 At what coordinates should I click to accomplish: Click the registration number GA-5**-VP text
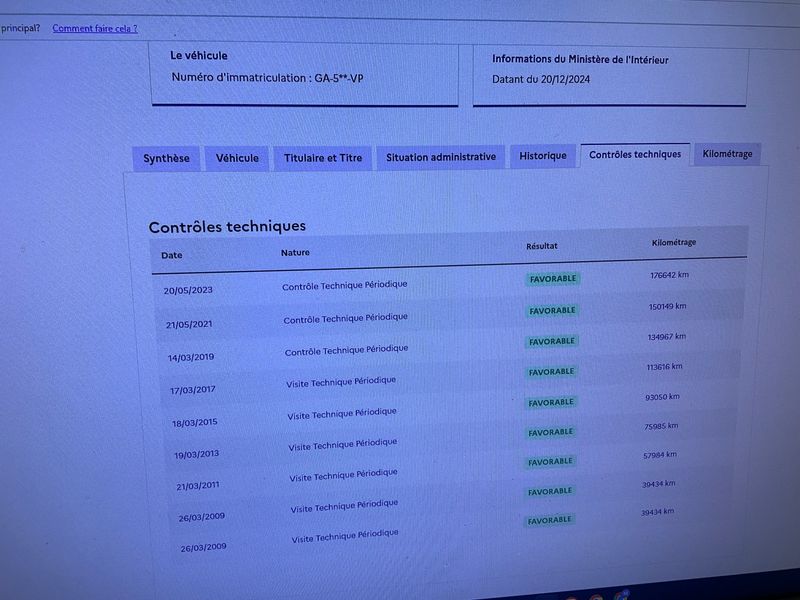pos(339,78)
